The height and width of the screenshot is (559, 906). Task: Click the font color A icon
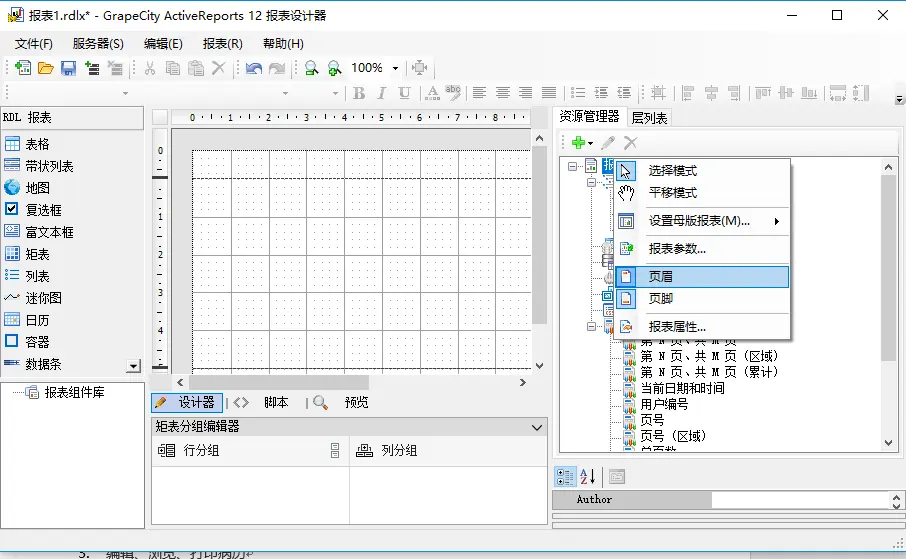tap(432, 93)
